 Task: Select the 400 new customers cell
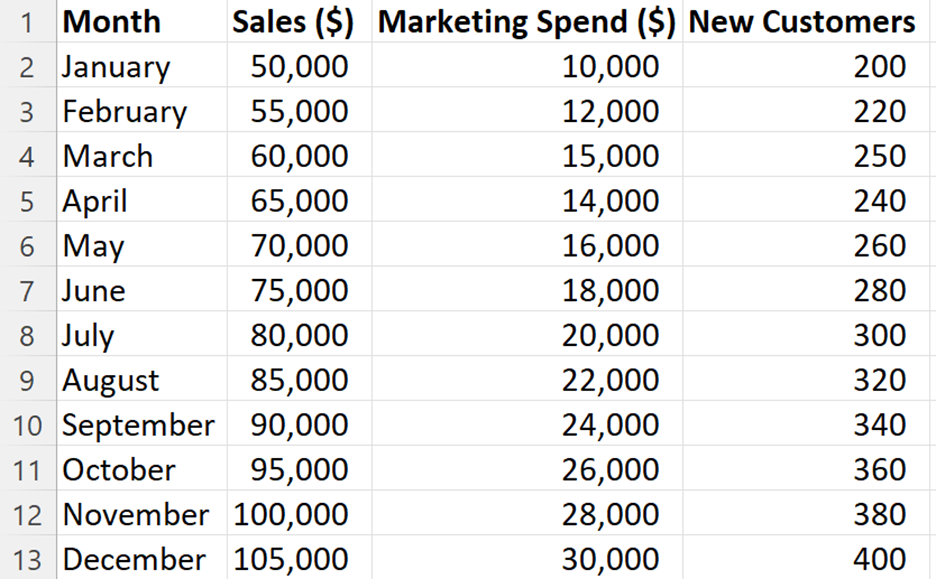click(x=806, y=558)
